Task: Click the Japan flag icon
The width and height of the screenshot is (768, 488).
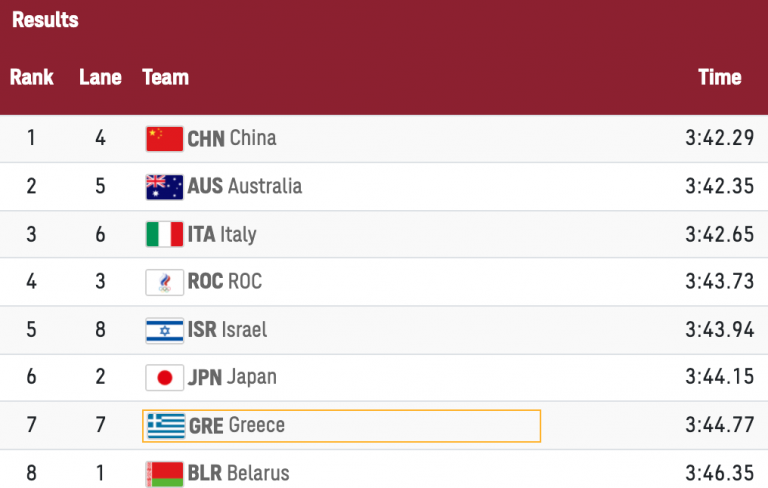Action: click(164, 378)
